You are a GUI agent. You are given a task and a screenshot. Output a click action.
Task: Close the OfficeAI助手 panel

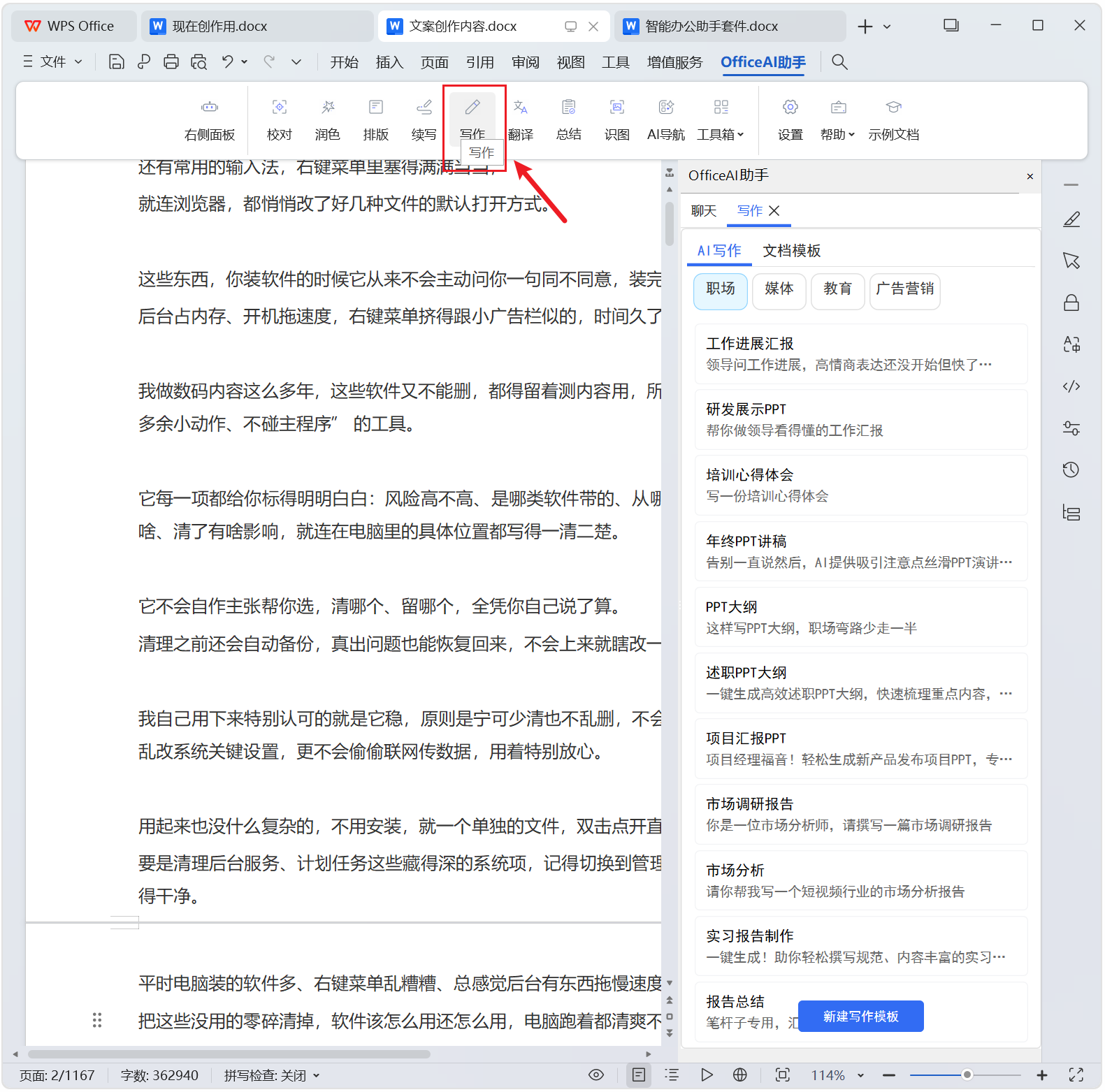pos(1030,176)
